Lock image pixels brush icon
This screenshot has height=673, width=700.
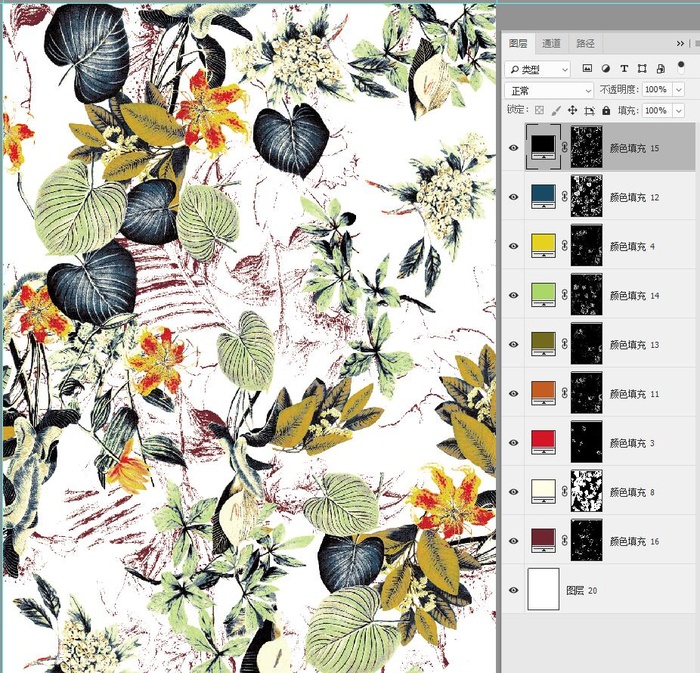pos(556,110)
